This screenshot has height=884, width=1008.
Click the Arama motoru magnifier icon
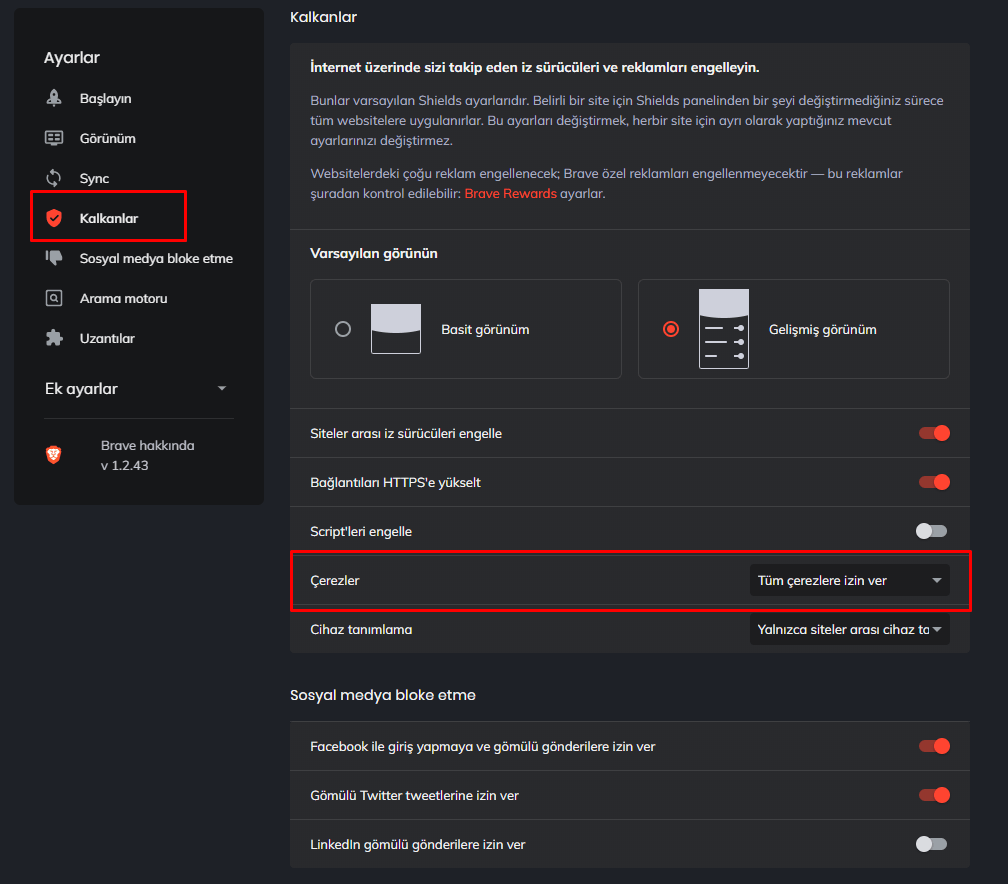(x=53, y=298)
